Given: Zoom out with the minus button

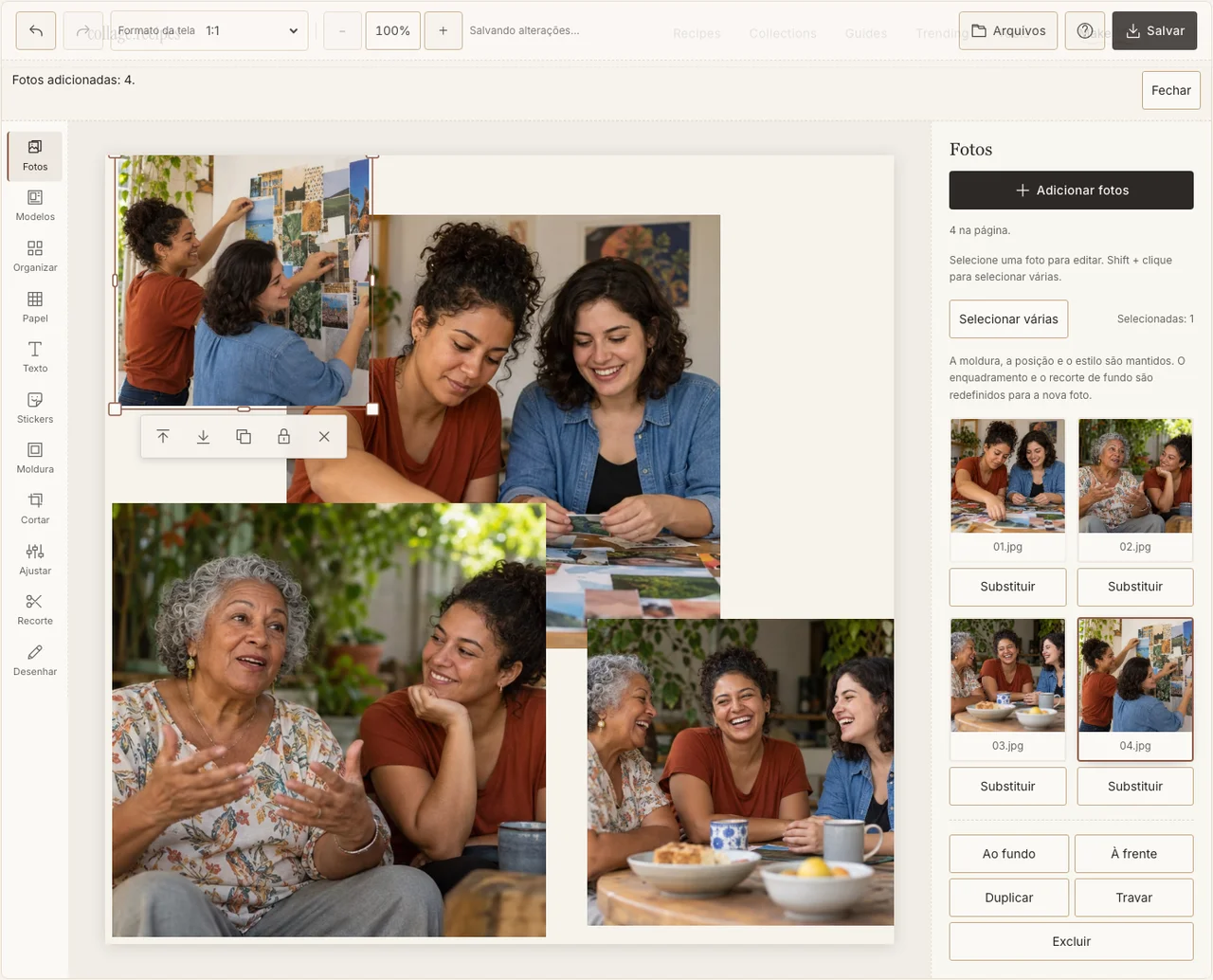Looking at the screenshot, I should (342, 30).
